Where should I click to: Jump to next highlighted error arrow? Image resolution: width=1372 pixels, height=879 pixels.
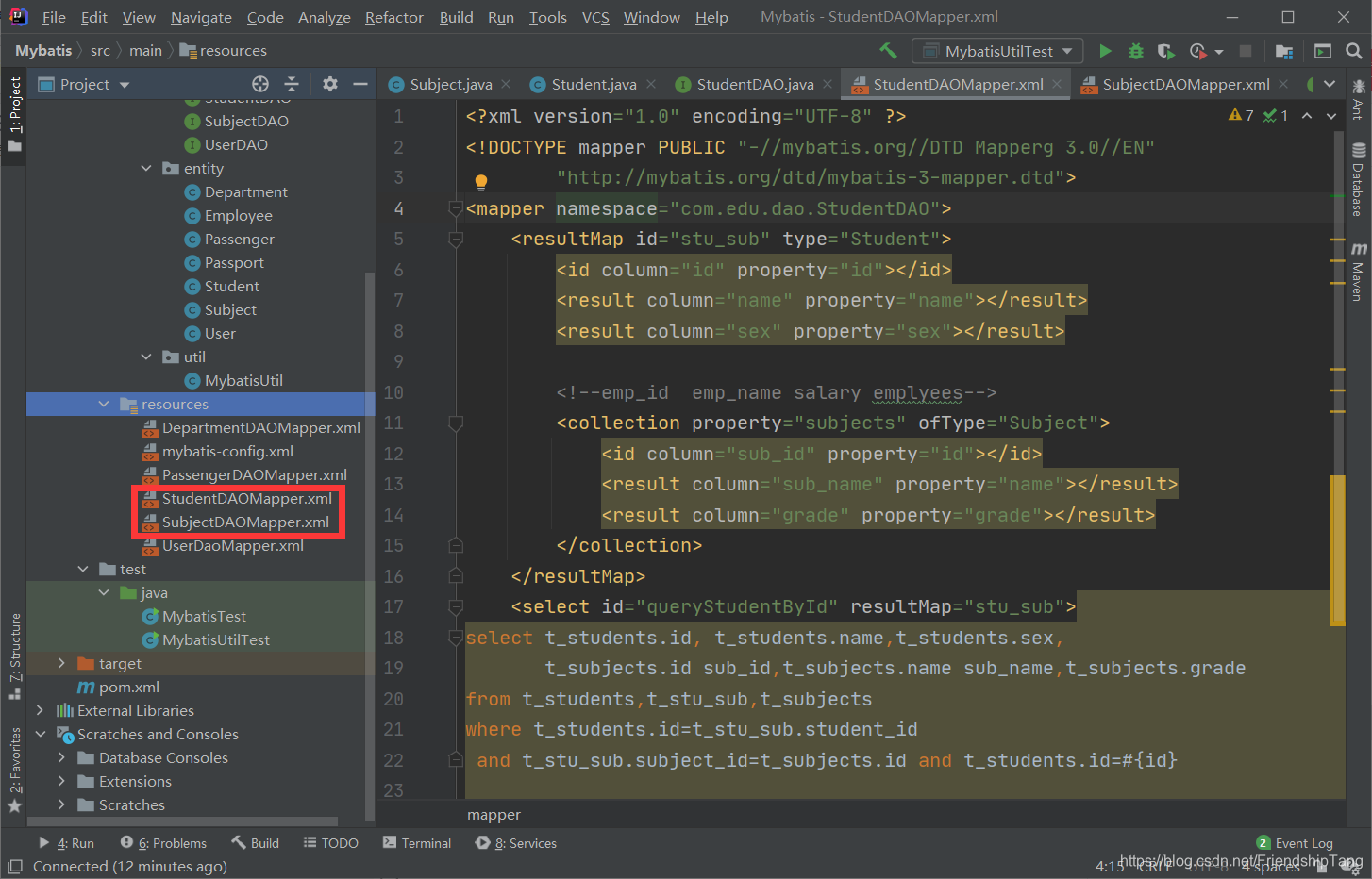tap(1331, 115)
